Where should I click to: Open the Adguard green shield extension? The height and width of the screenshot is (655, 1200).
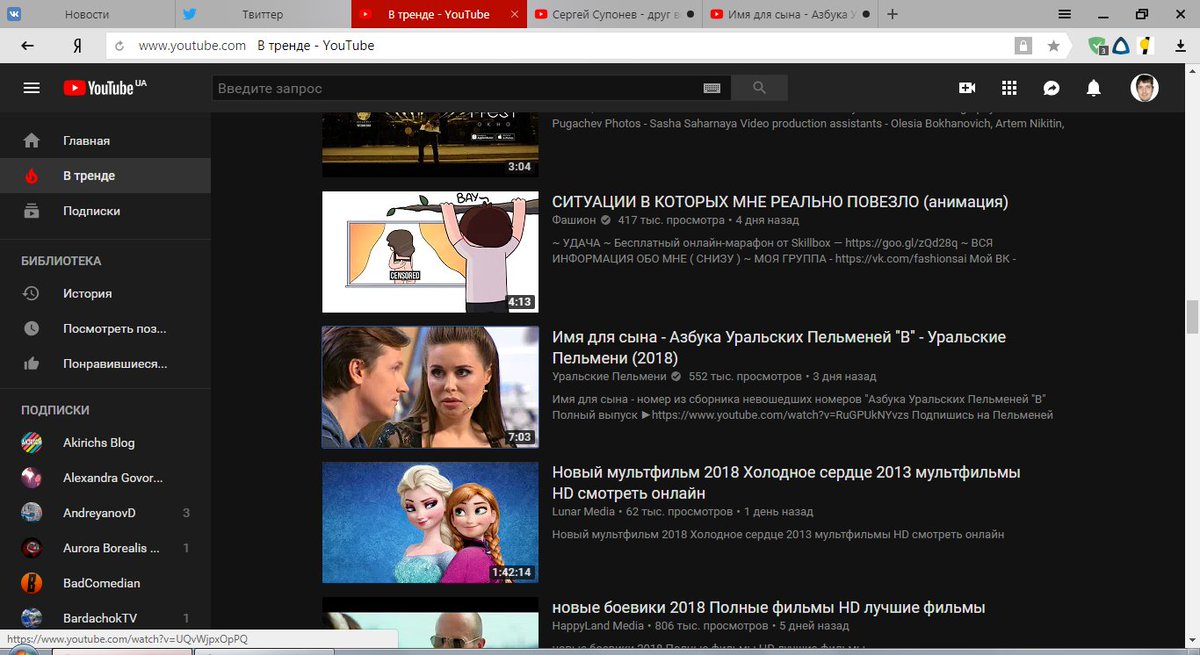[x=1098, y=46]
